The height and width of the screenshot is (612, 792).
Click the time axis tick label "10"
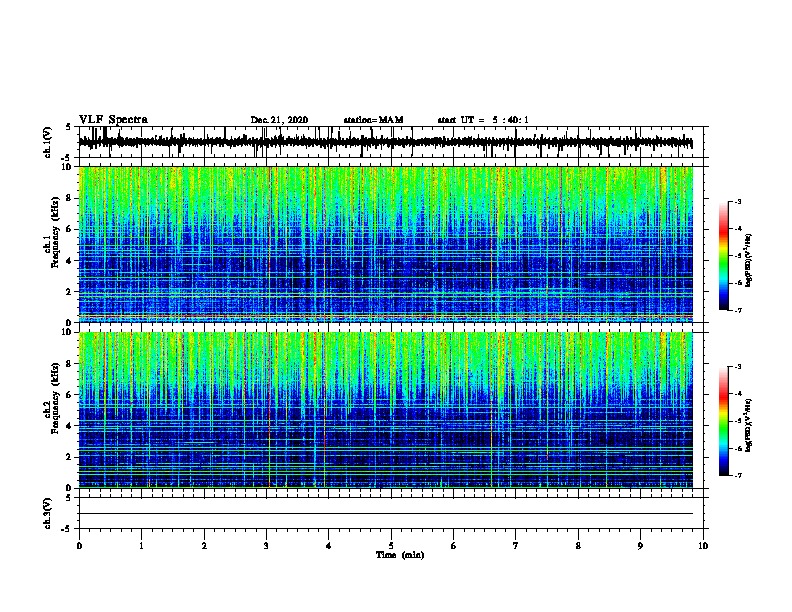coord(703,546)
